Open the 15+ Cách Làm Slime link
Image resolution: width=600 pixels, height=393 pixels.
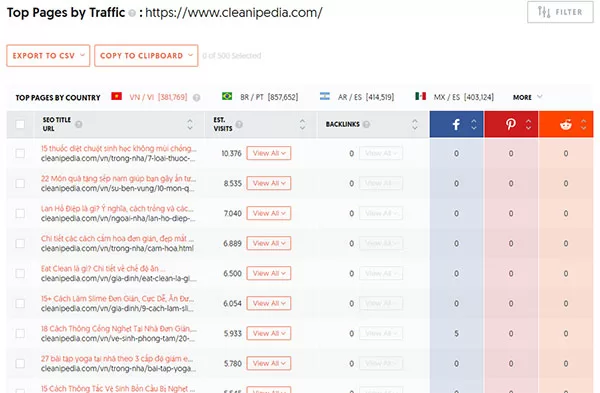click(117, 298)
